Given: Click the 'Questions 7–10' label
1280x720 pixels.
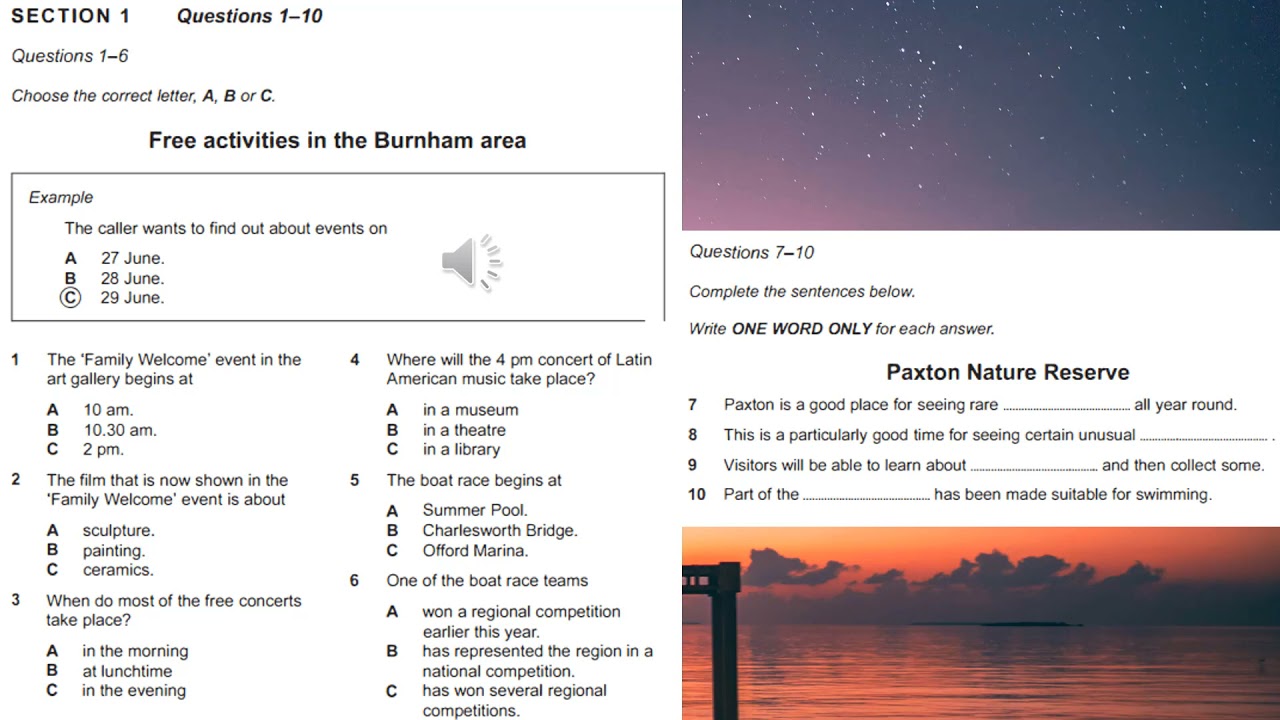Looking at the screenshot, I should (752, 253).
